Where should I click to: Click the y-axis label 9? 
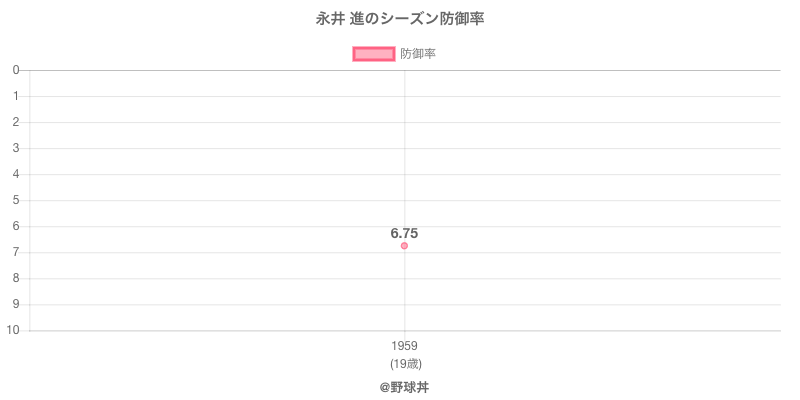(x=17, y=304)
